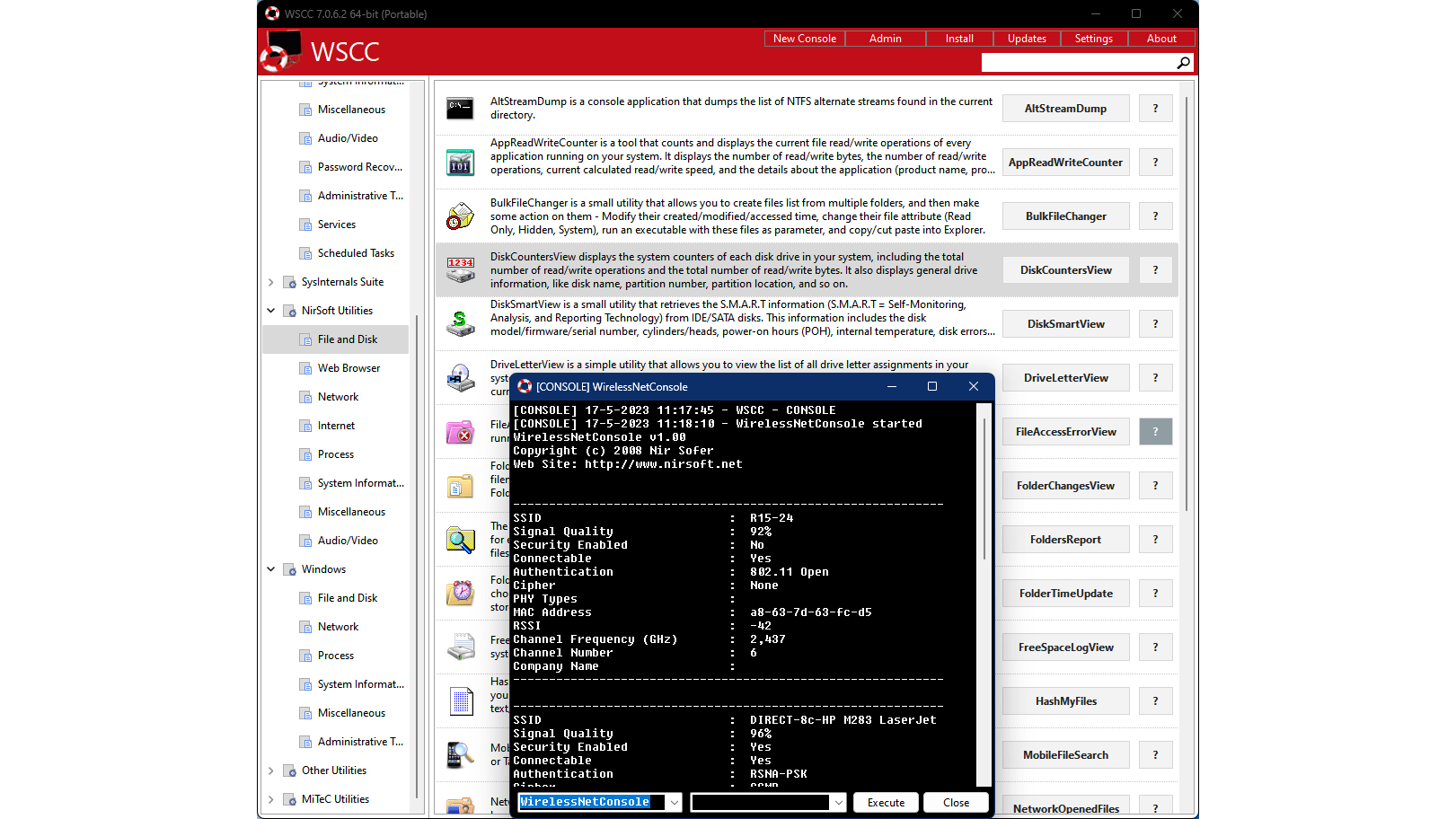Click the FolderChangesView folder icon
The image size is (1456, 819).
tap(460, 486)
